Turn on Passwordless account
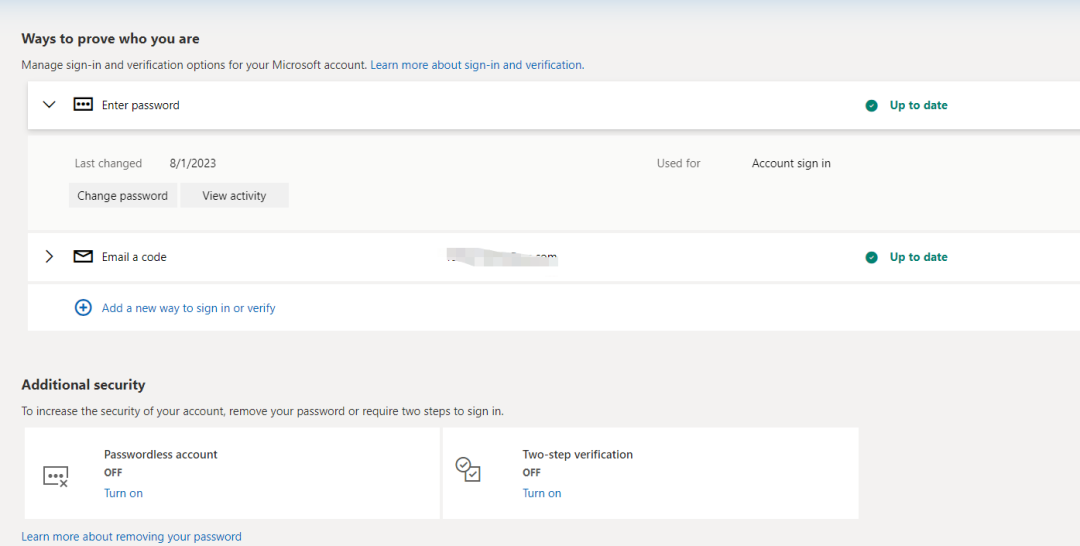1080x546 pixels. click(123, 493)
